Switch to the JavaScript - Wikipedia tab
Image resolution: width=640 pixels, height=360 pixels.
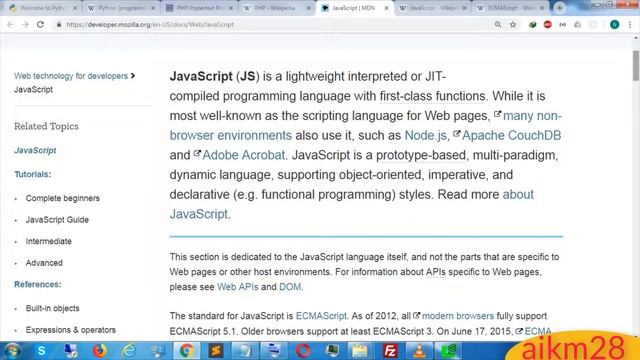(433, 8)
